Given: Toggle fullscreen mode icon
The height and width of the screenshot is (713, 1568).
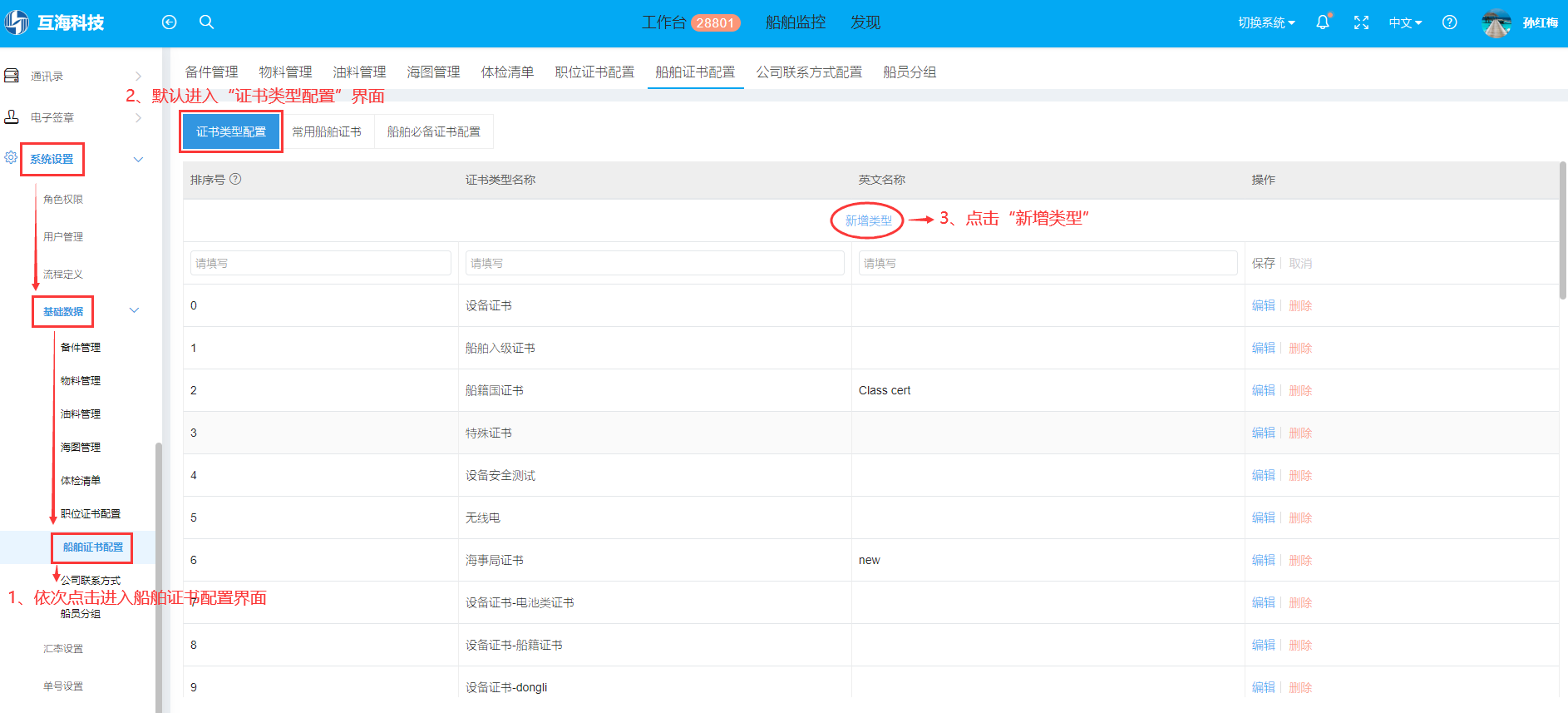Looking at the screenshot, I should coord(1361,22).
